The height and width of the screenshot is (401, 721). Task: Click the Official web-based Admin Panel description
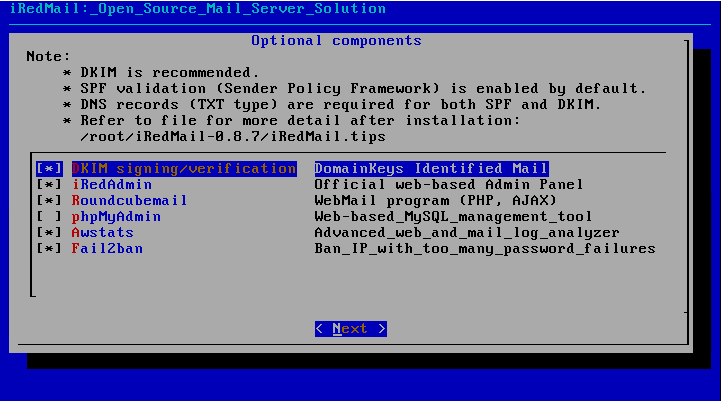(x=449, y=185)
